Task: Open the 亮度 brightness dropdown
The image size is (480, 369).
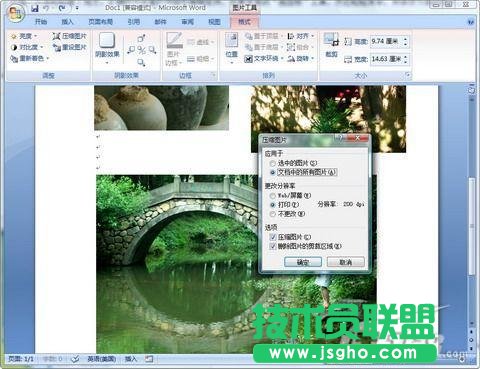Action: pos(24,36)
